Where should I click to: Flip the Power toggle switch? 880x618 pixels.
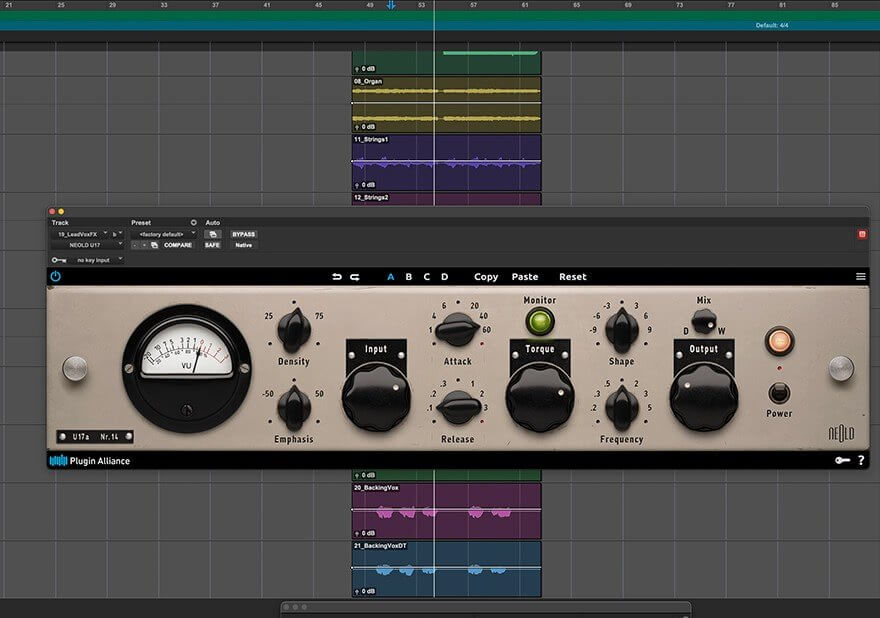coord(779,392)
